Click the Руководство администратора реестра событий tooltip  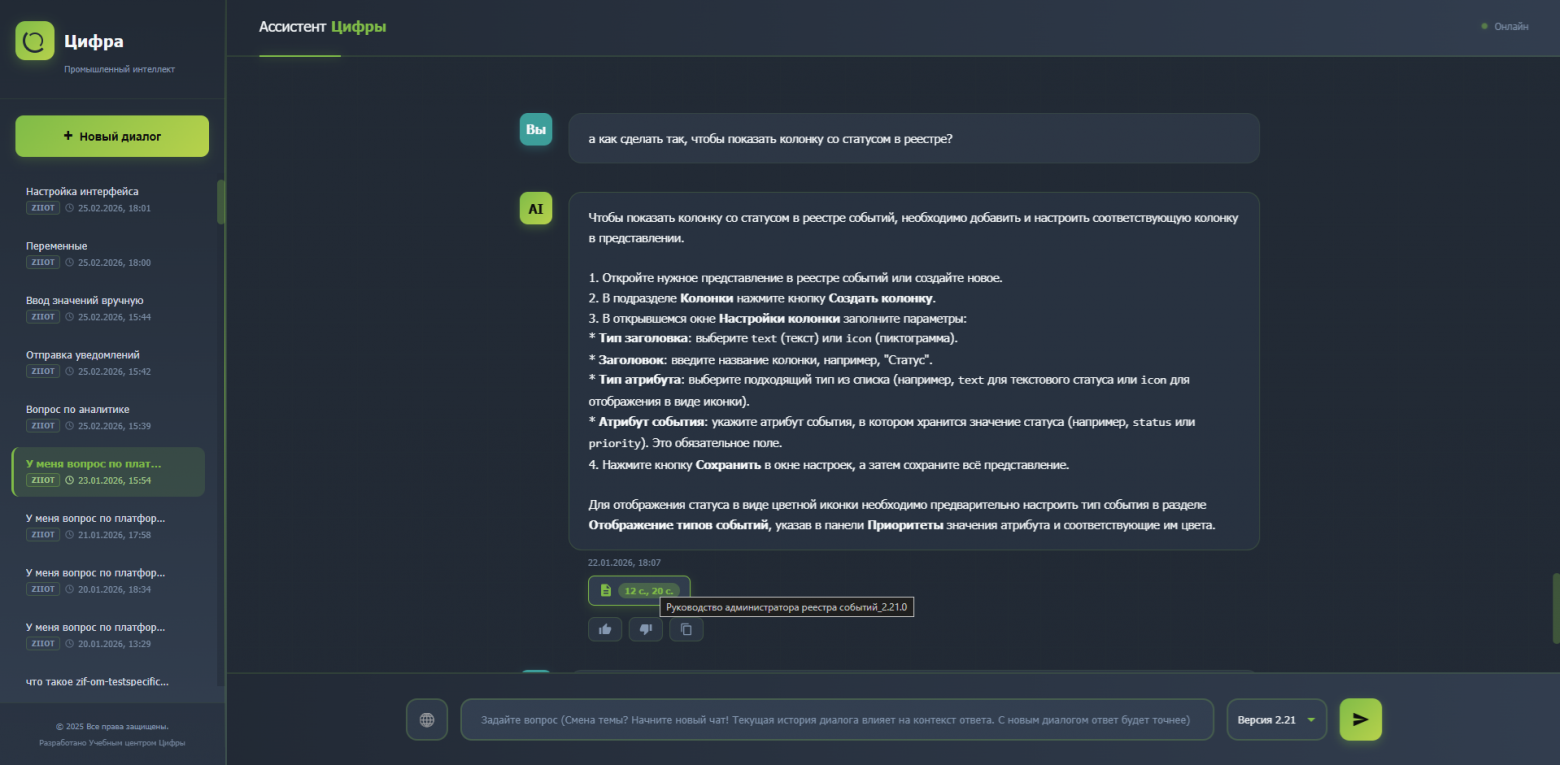[786, 607]
